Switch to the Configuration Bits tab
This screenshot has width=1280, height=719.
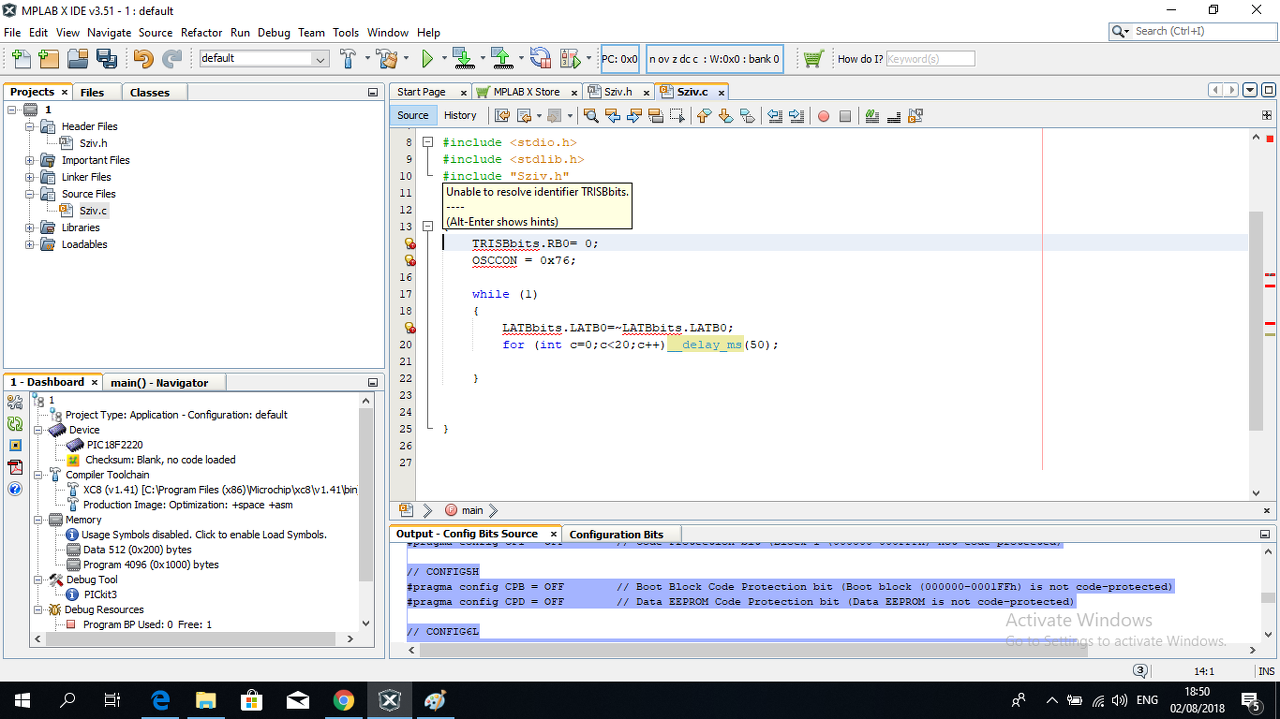[x=616, y=534]
